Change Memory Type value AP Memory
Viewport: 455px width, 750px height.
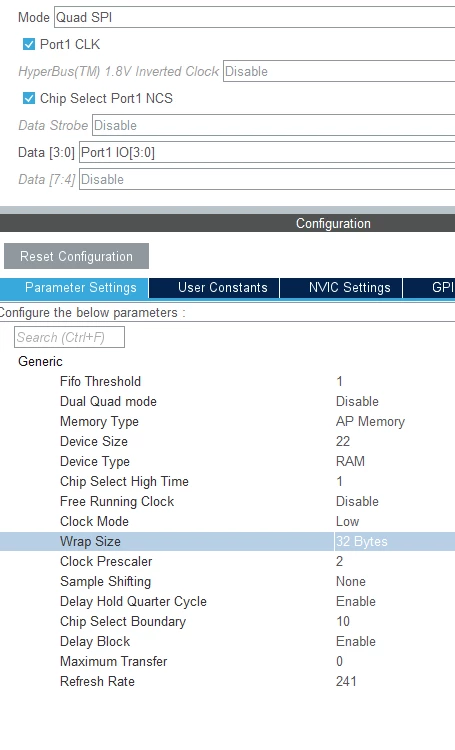coord(370,421)
